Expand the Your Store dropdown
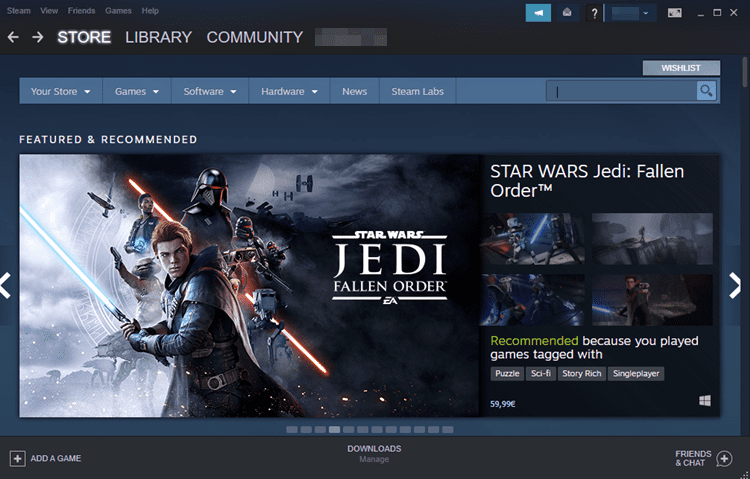 [61, 91]
